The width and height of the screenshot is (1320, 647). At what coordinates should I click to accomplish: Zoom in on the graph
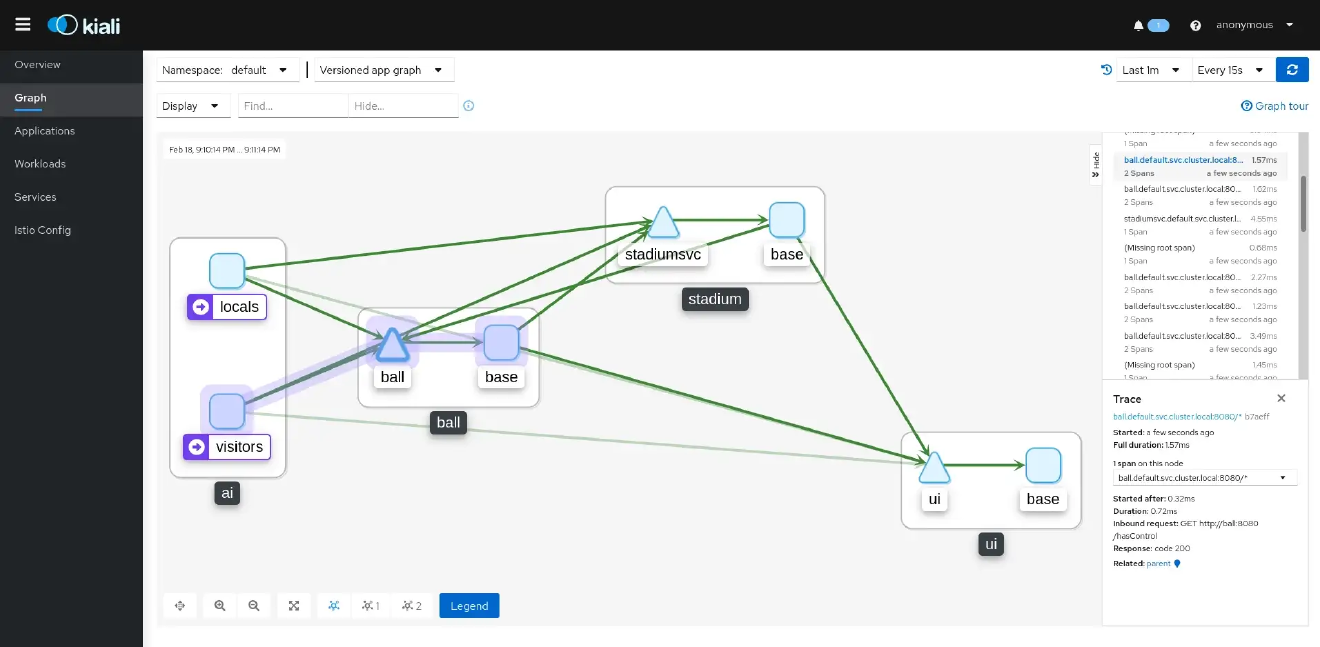[x=219, y=605]
